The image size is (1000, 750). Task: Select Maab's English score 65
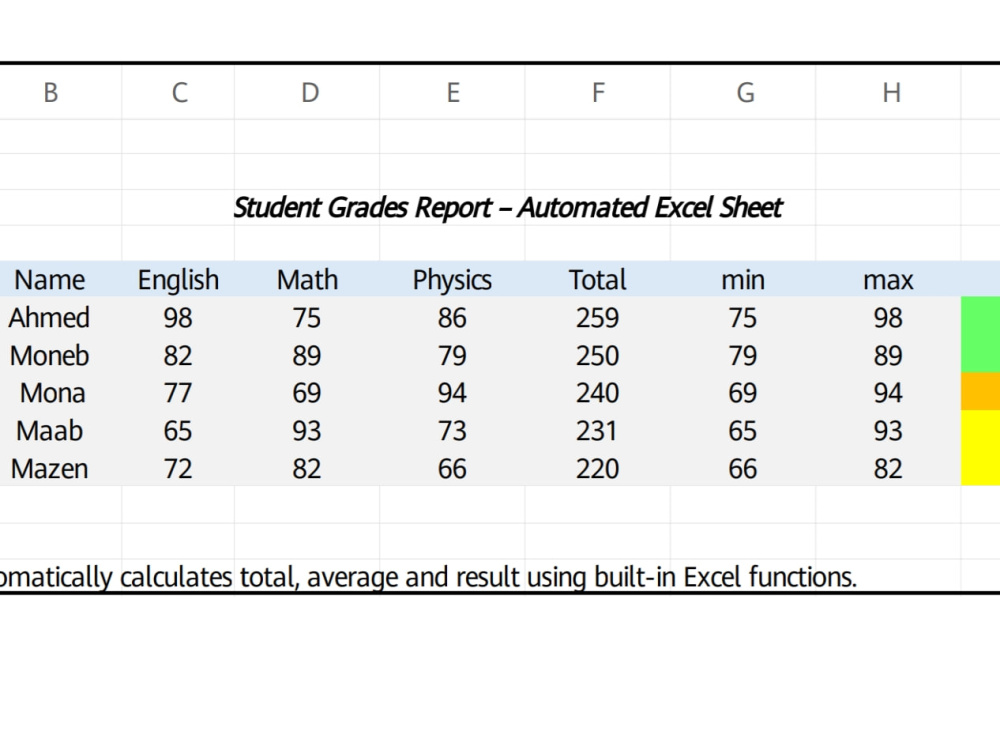[178, 430]
